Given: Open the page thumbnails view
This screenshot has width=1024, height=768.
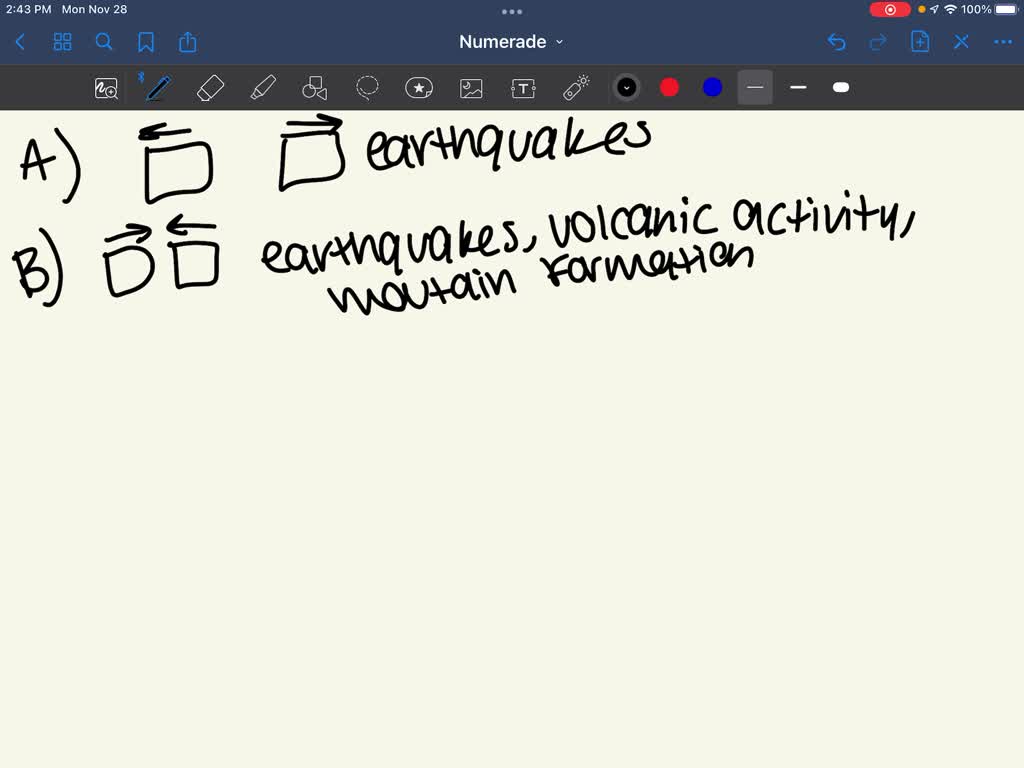Looking at the screenshot, I should (x=62, y=42).
